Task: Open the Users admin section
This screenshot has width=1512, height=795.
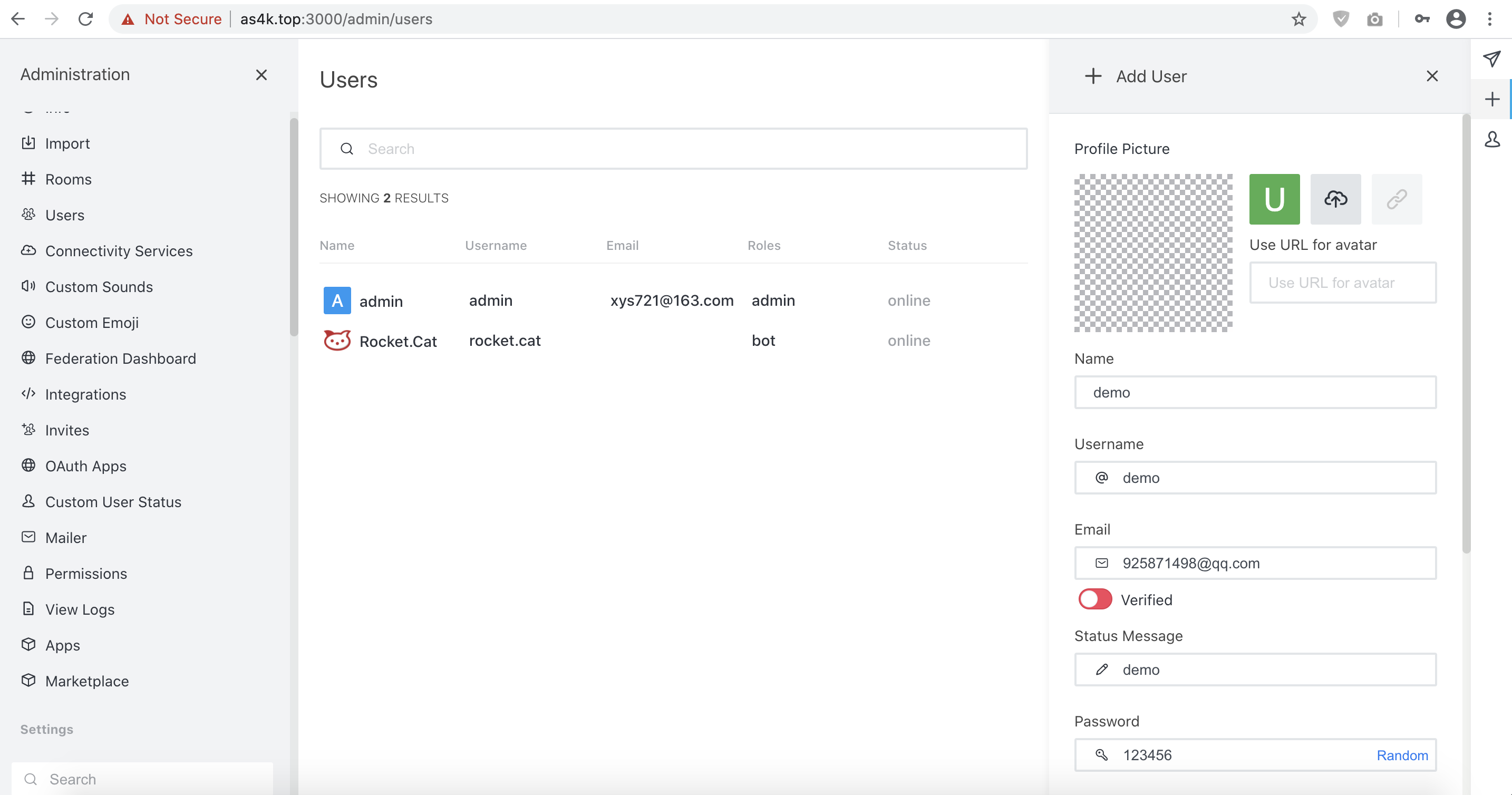Action: pyautogui.click(x=53, y=215)
